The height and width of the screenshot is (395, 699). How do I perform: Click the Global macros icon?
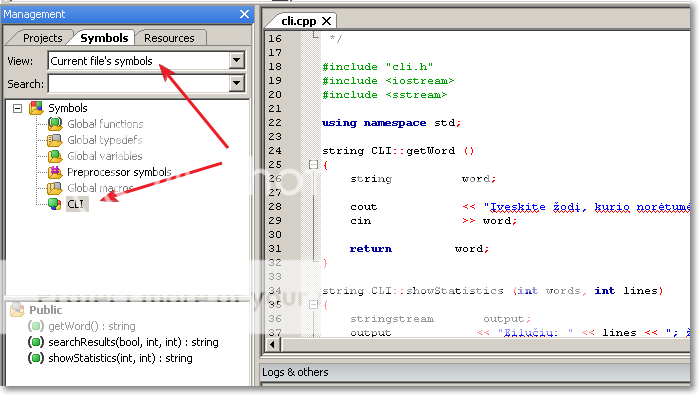click(55, 188)
